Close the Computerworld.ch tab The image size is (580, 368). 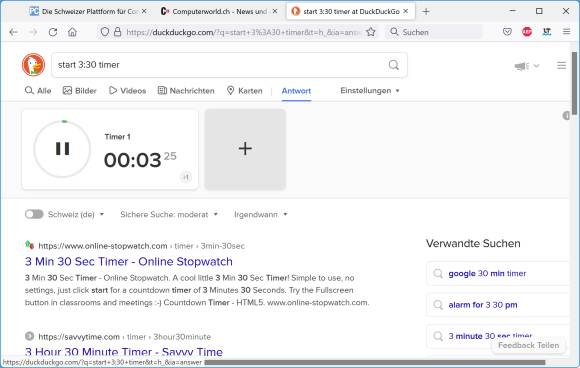pyautogui.click(x=275, y=11)
